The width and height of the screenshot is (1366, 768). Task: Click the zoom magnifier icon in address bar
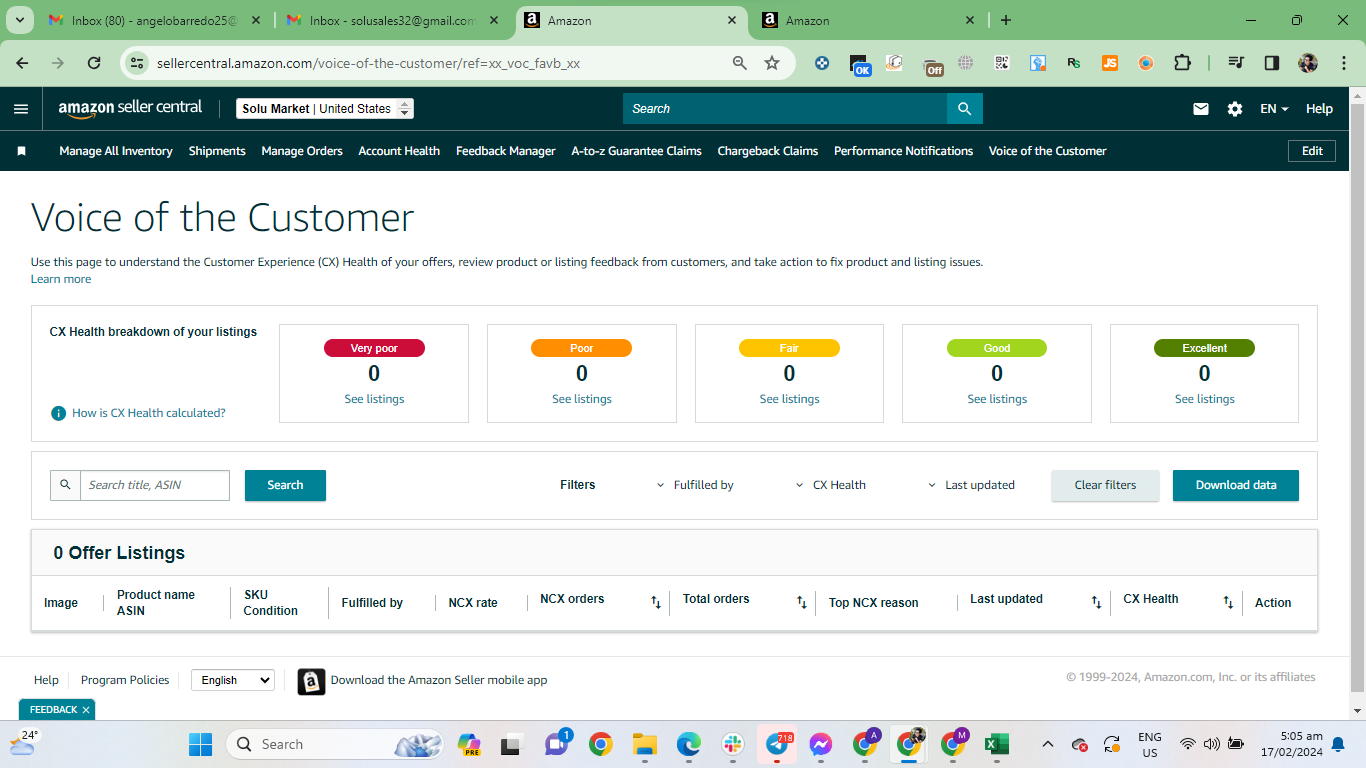(740, 63)
